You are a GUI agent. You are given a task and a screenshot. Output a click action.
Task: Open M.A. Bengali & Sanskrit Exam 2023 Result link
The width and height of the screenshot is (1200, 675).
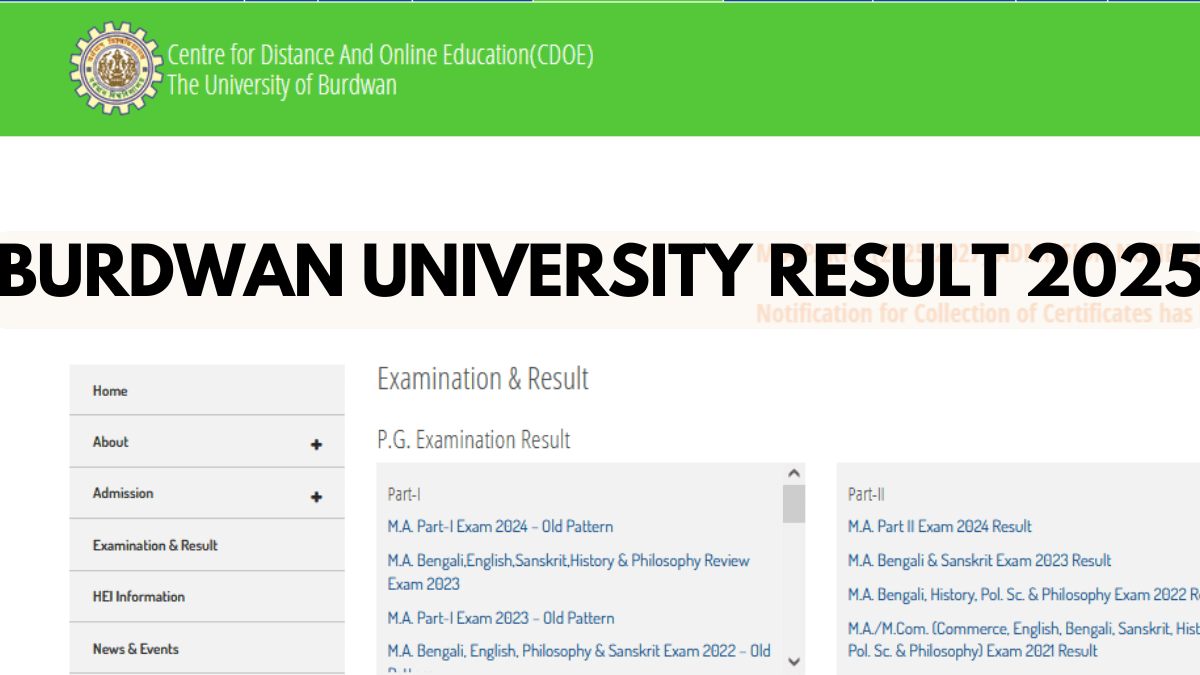click(980, 561)
